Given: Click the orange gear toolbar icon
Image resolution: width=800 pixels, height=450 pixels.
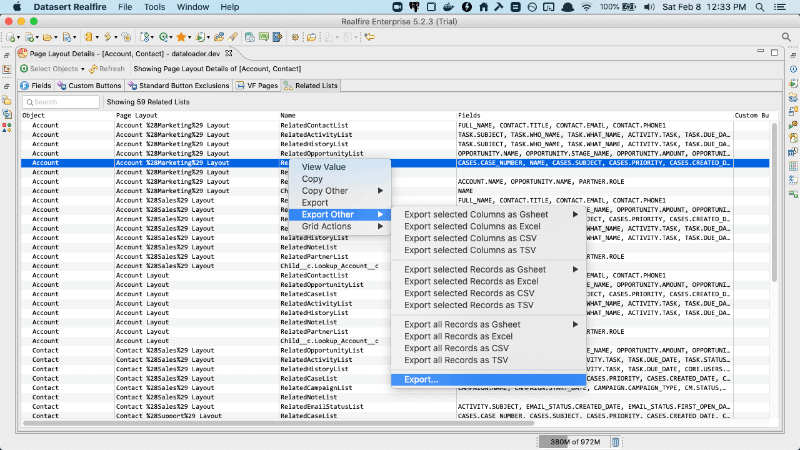Looking at the screenshot, I should (x=295, y=37).
